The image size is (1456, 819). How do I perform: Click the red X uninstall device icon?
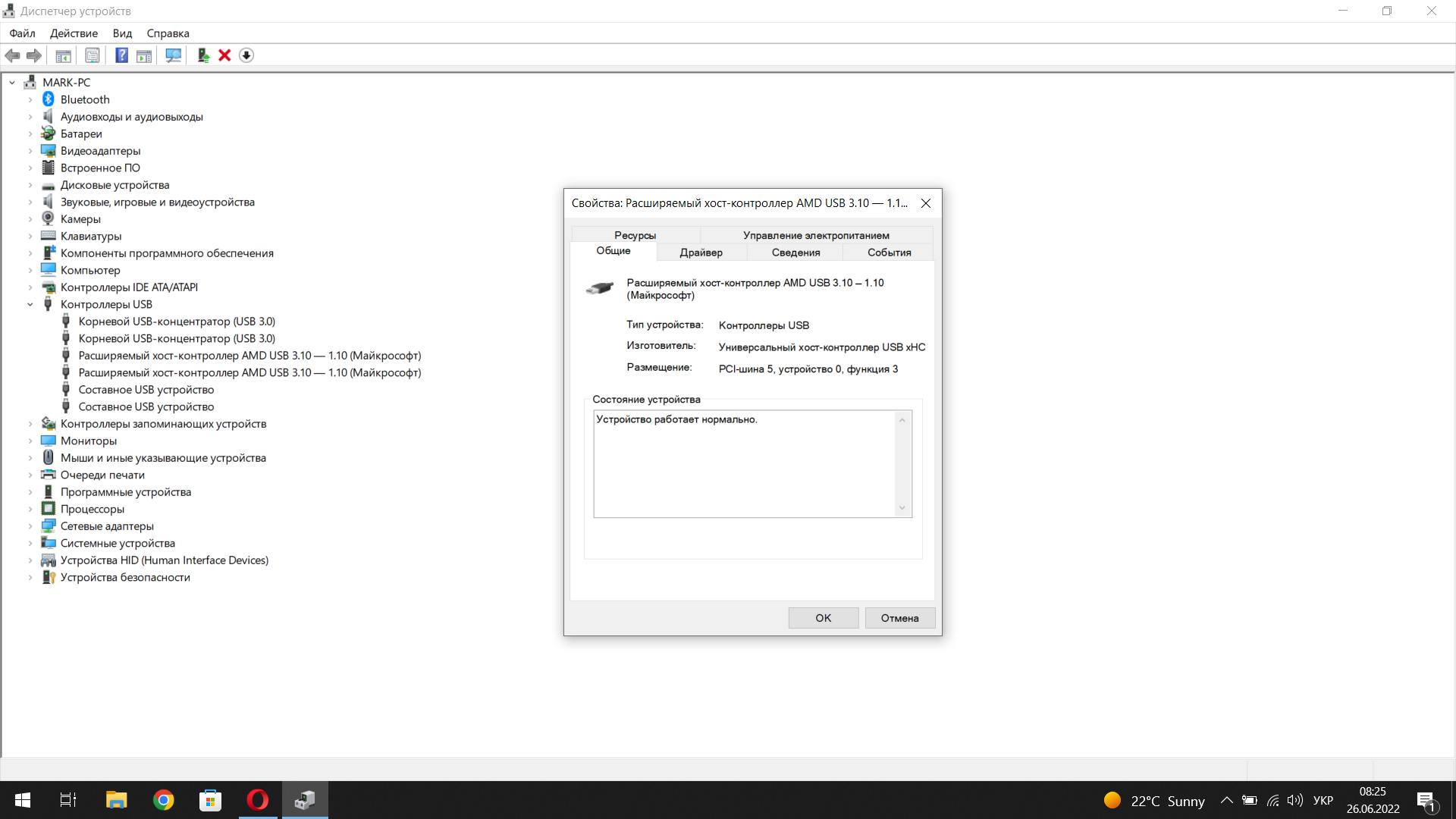pos(224,55)
